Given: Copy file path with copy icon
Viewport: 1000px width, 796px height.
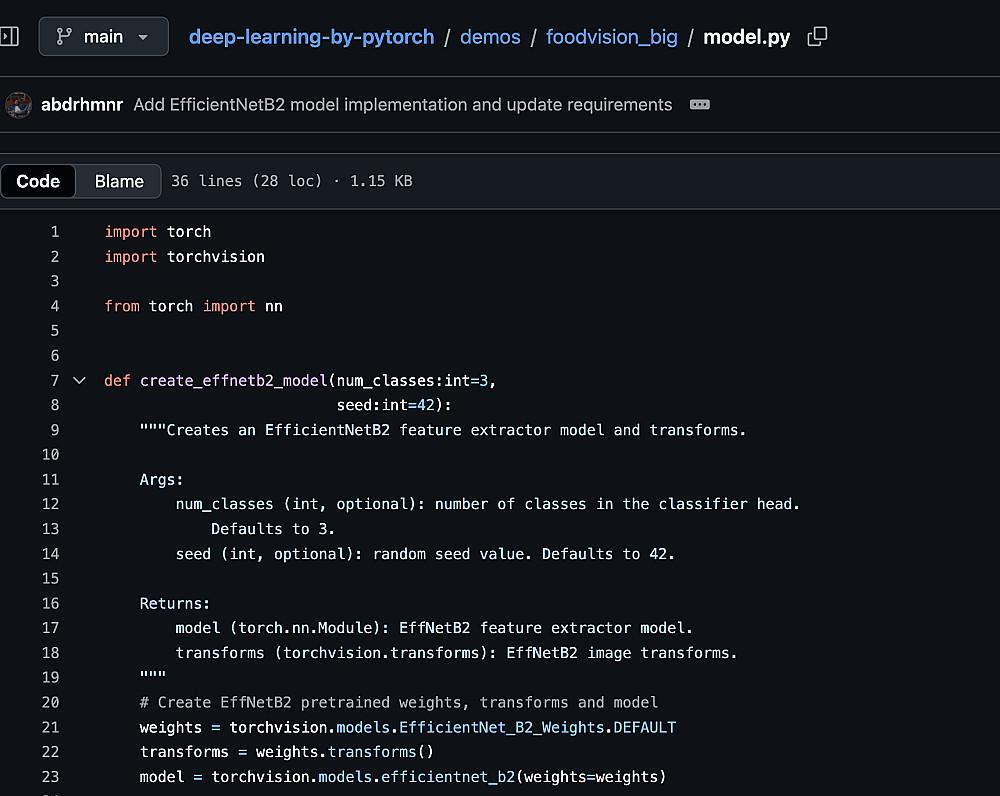Looking at the screenshot, I should click(817, 37).
